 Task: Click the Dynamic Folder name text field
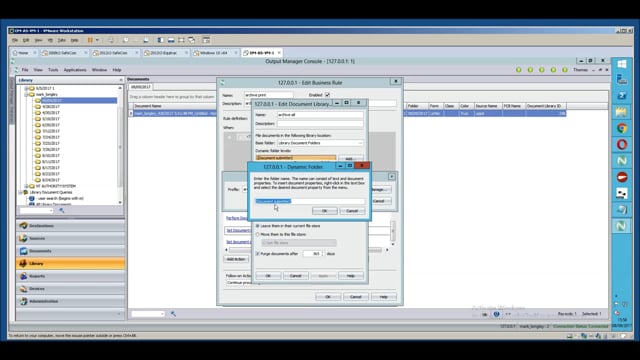coord(310,201)
